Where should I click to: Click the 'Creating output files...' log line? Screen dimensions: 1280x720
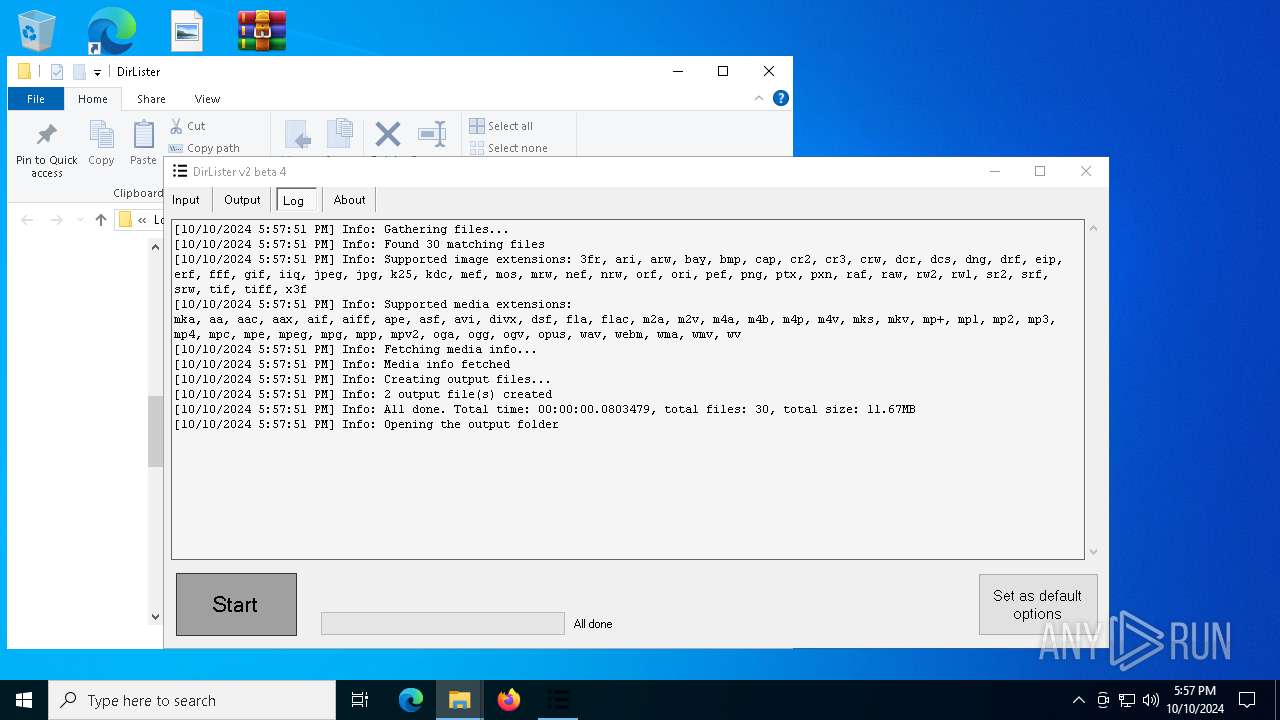[363, 379]
